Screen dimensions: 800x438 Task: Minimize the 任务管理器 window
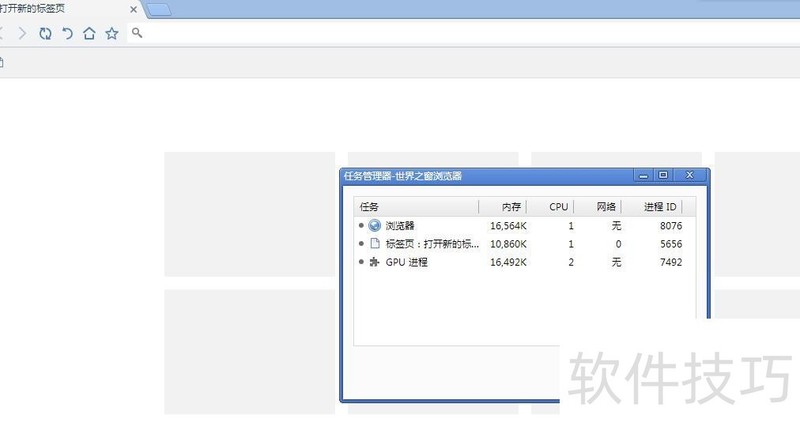coord(644,175)
